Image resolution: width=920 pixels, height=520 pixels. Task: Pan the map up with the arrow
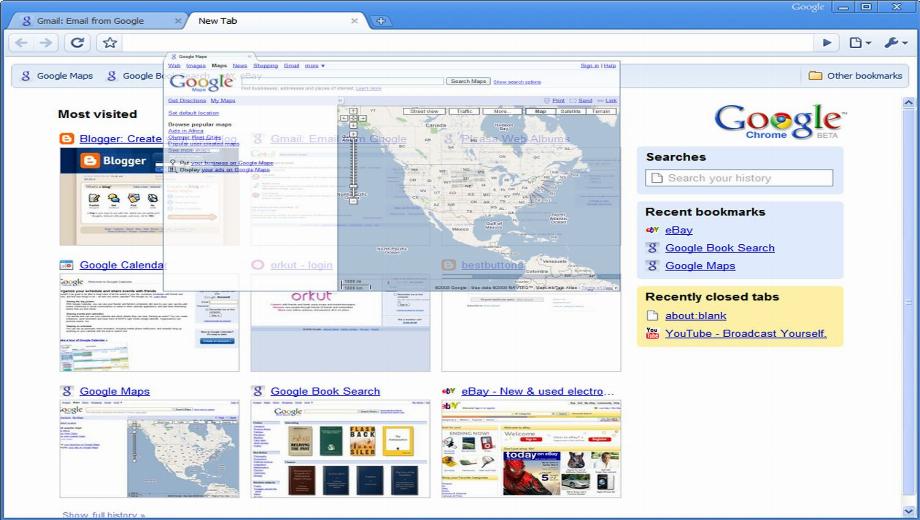click(x=353, y=110)
